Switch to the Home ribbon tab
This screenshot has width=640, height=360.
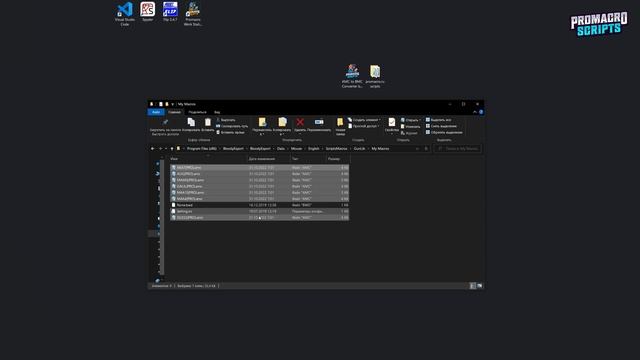[174, 112]
